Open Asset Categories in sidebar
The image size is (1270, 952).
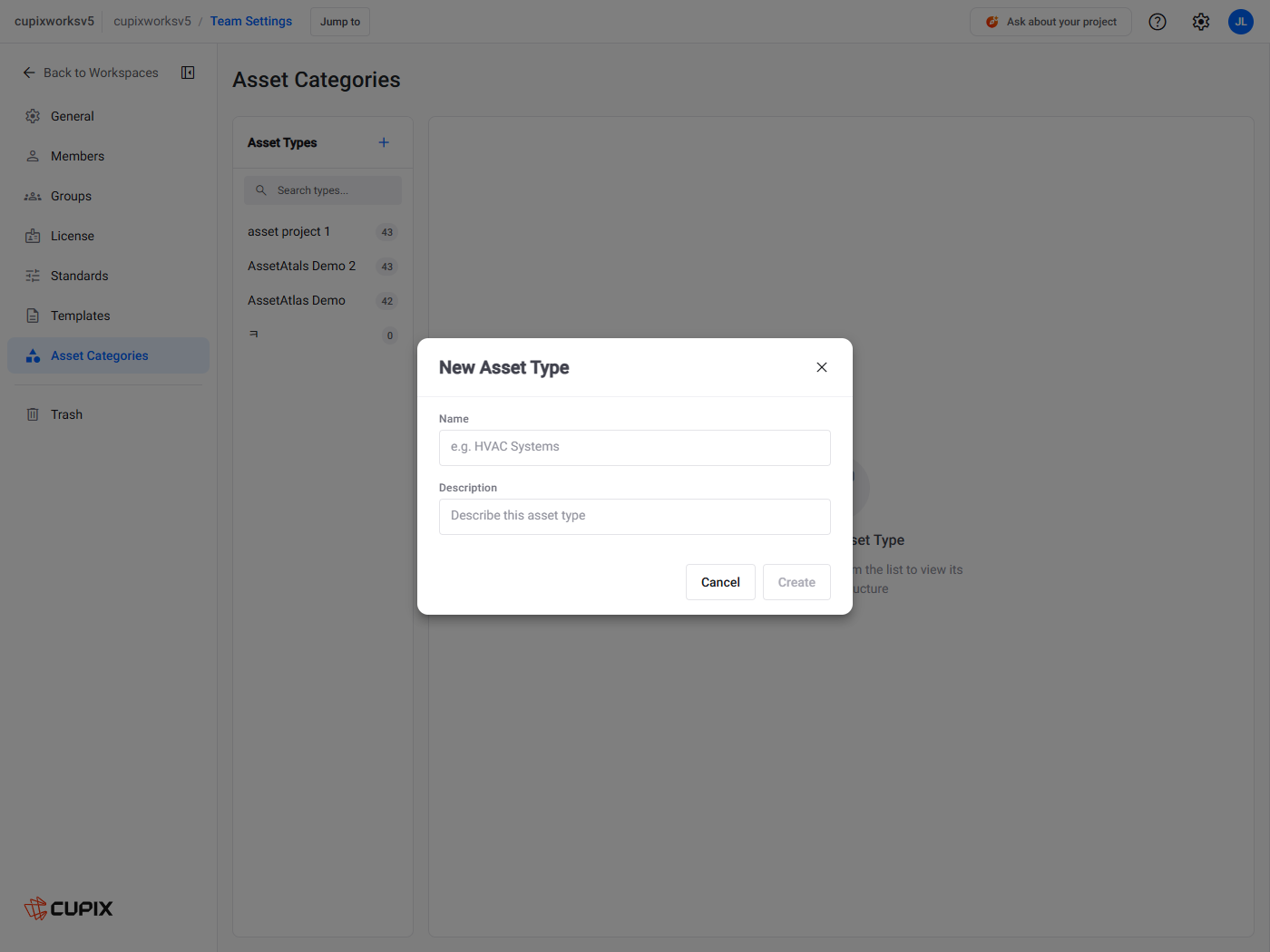coord(108,355)
